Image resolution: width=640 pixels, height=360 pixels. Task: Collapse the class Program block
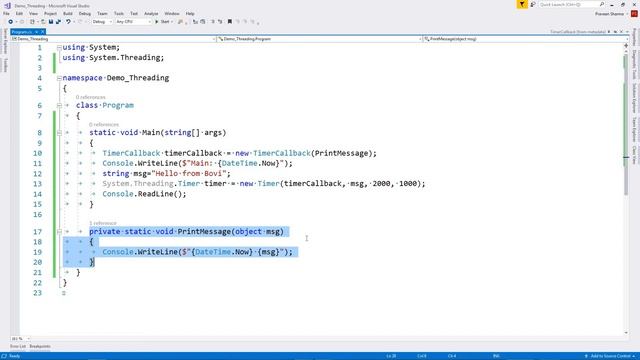tap(59, 105)
